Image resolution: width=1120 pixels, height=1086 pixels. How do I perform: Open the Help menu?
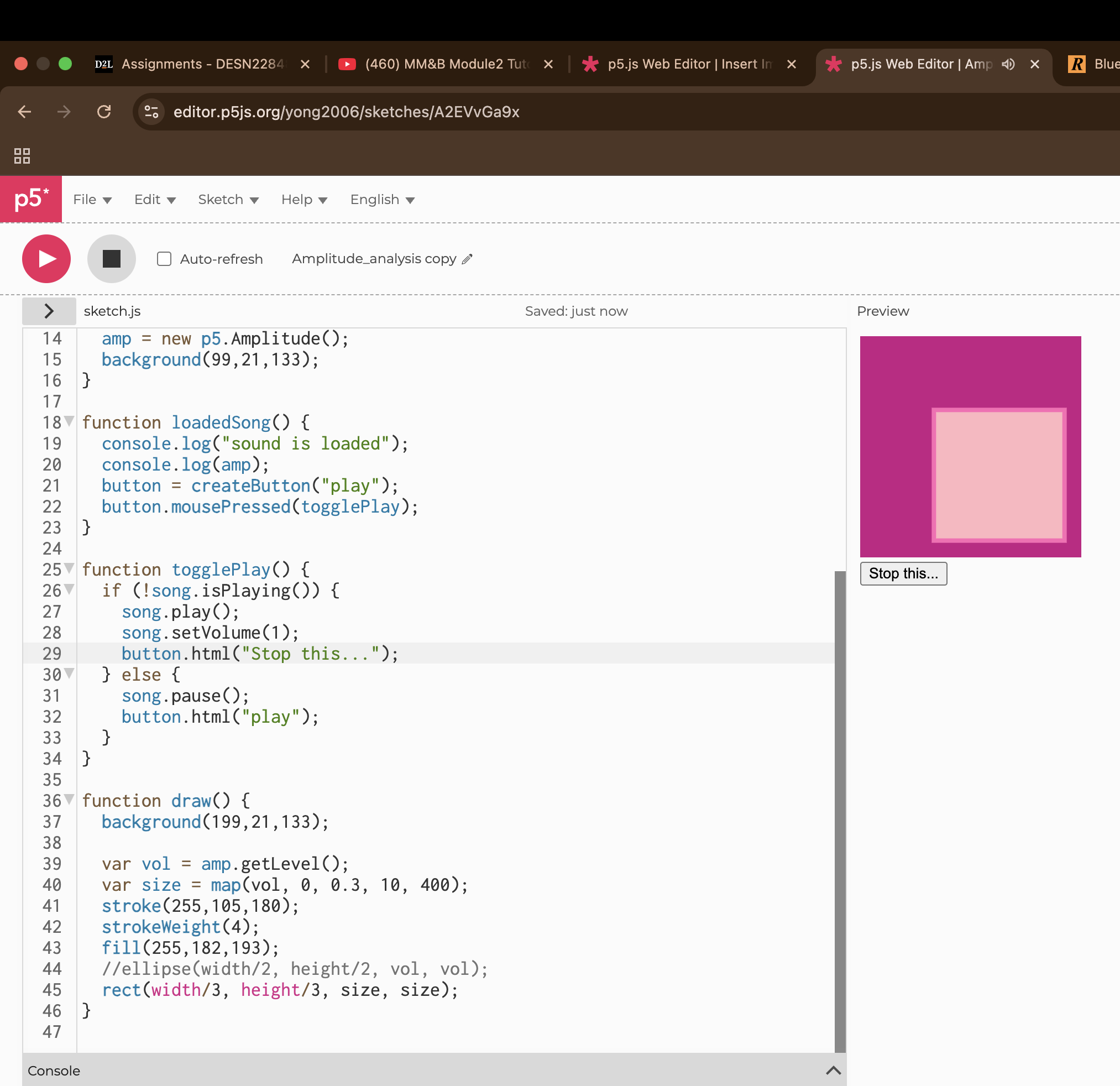304,200
